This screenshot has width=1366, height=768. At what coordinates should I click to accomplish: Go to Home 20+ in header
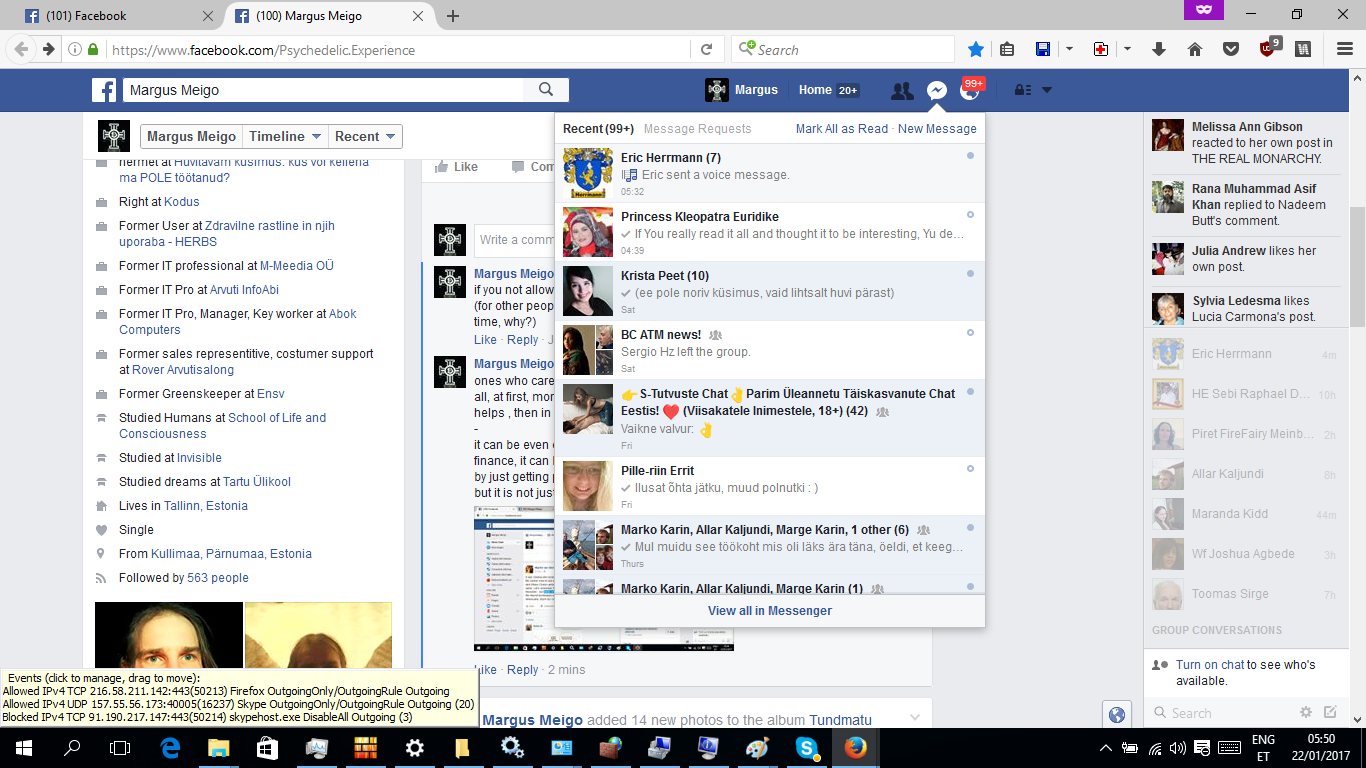coord(828,90)
